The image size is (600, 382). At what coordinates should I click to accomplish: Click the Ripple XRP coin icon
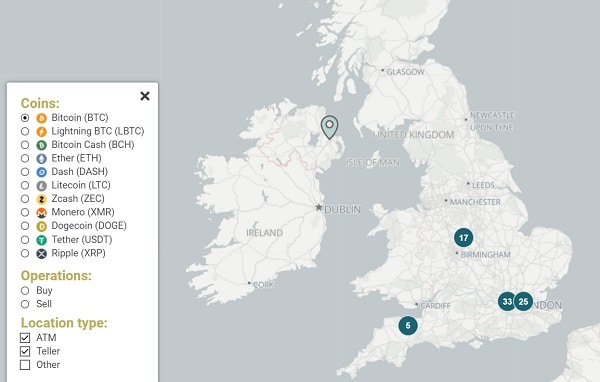(41, 253)
